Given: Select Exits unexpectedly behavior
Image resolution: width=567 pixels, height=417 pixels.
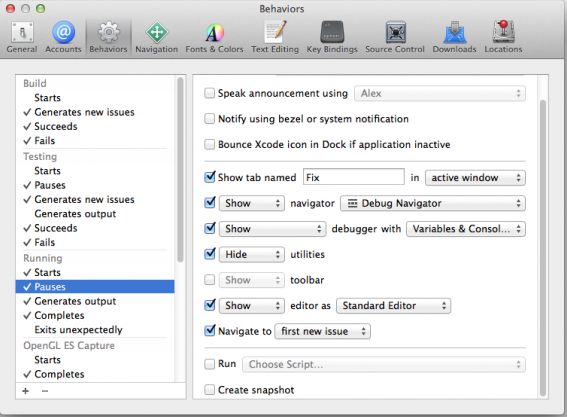Looking at the screenshot, I should (95, 329).
